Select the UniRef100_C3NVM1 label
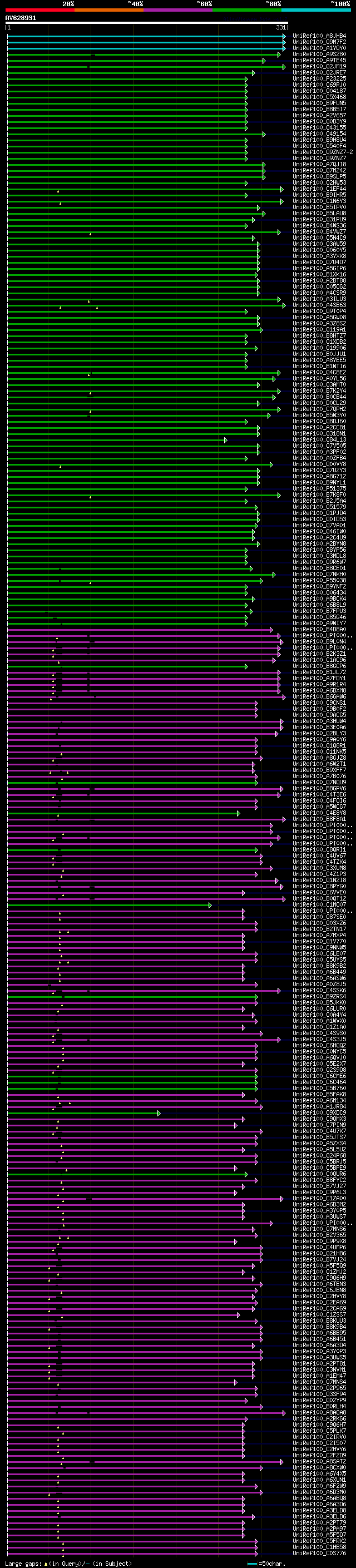356x1568 pixels. [319, 1369]
